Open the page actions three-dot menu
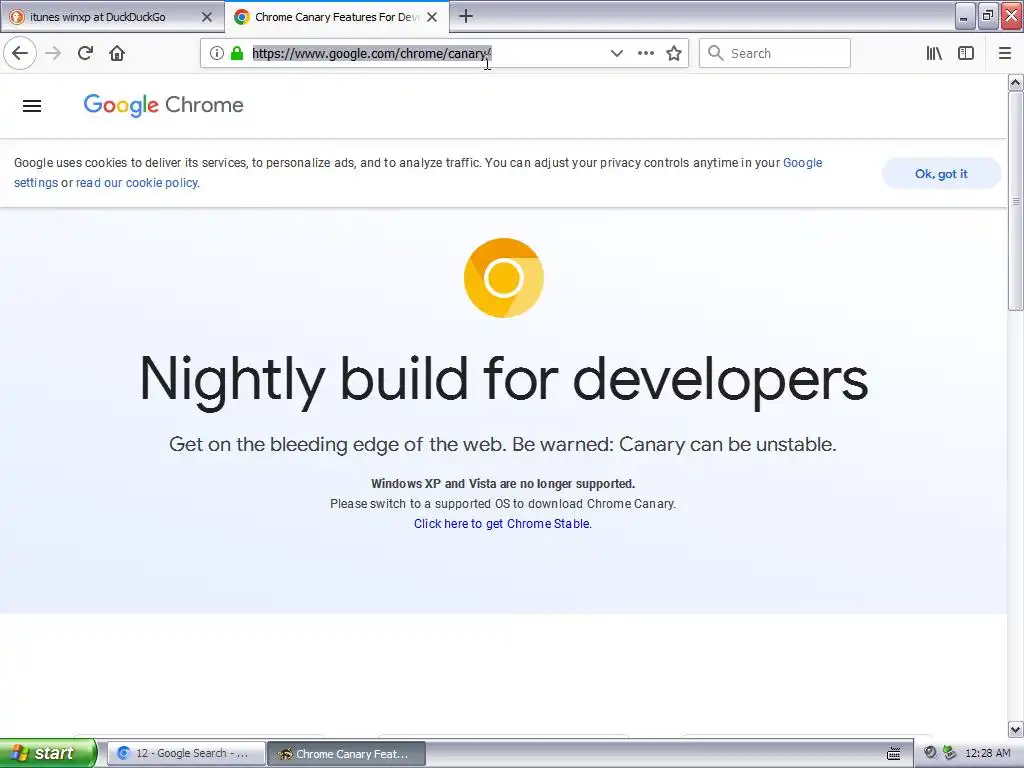The width and height of the screenshot is (1024, 768). tap(645, 53)
